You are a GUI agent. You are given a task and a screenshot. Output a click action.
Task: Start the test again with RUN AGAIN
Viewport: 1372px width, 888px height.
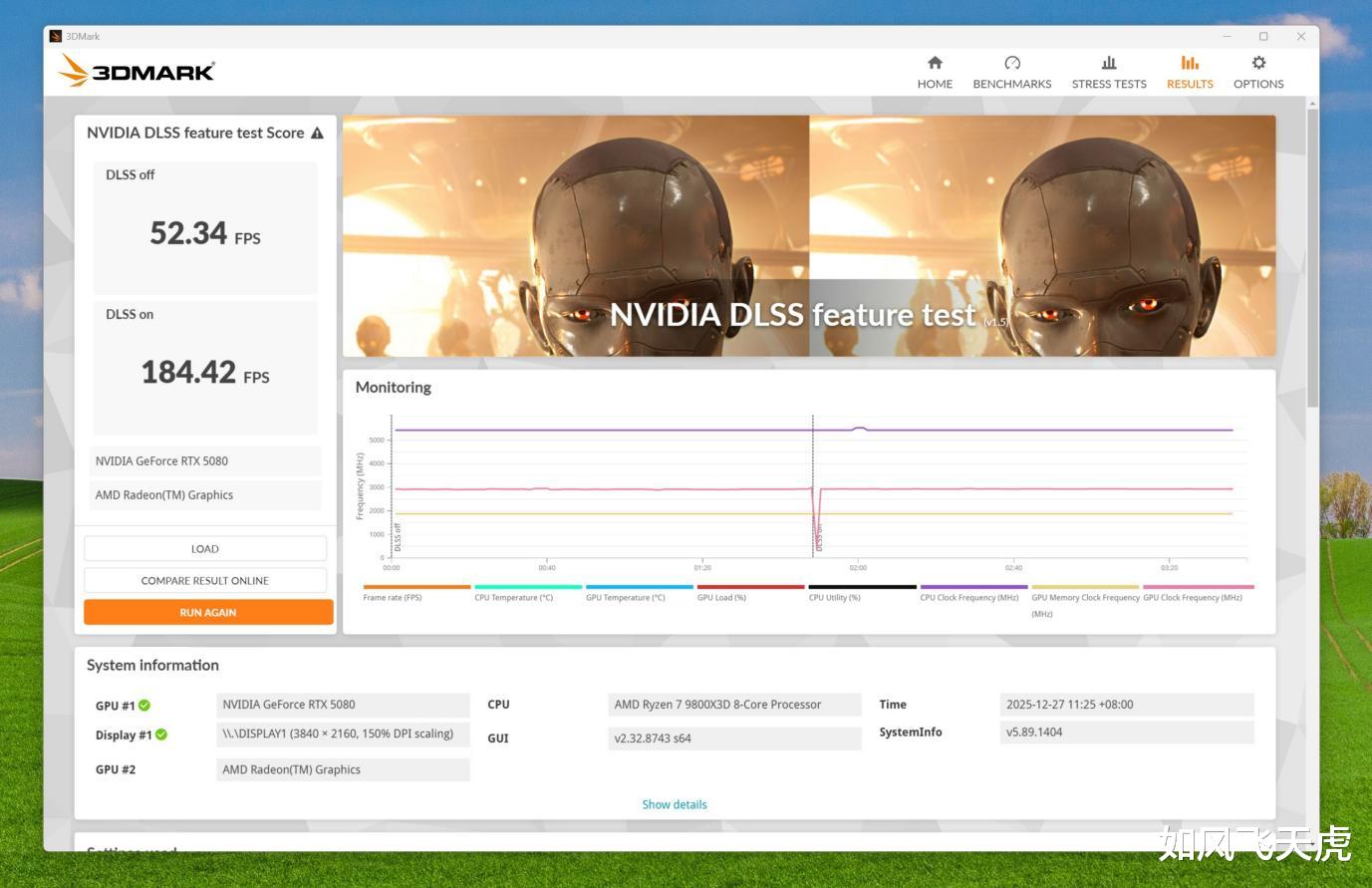(208, 613)
